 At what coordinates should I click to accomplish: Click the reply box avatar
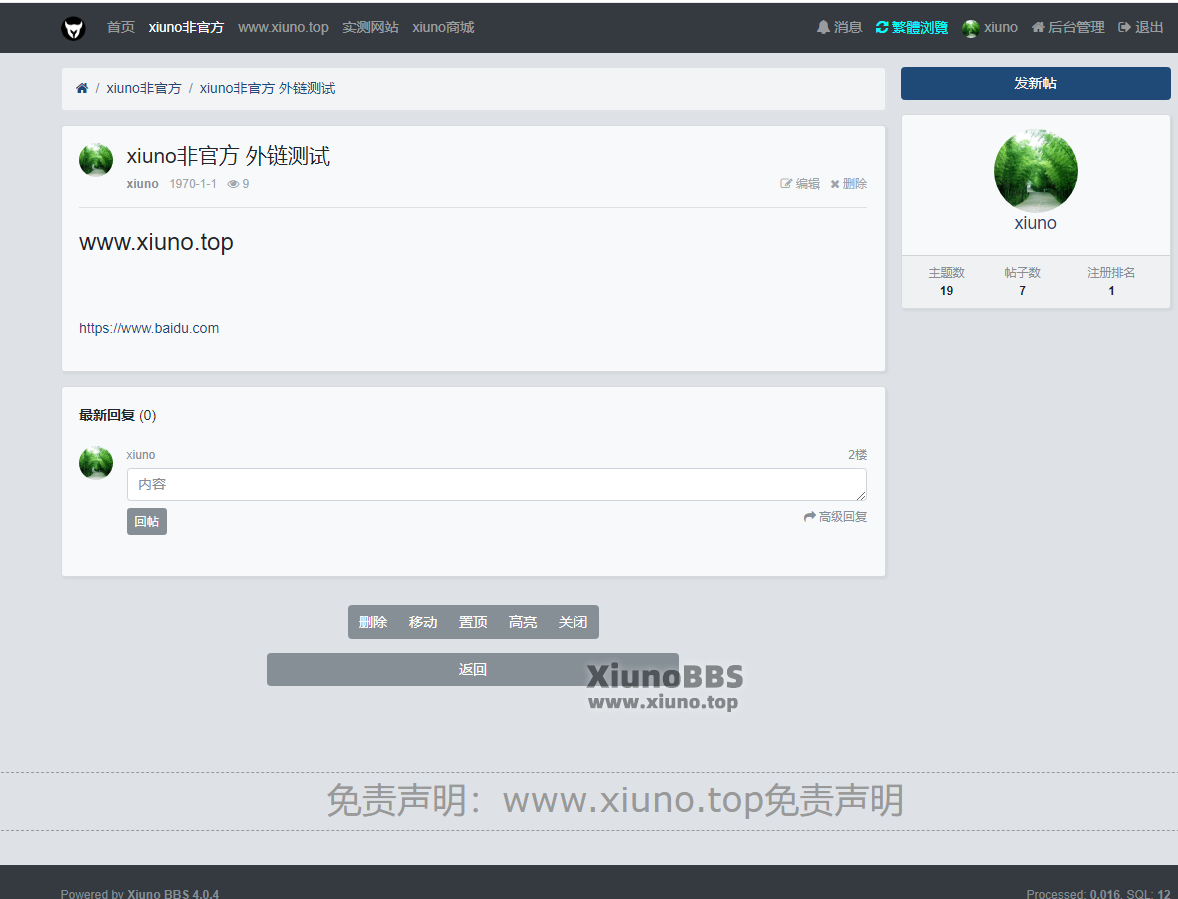click(96, 463)
